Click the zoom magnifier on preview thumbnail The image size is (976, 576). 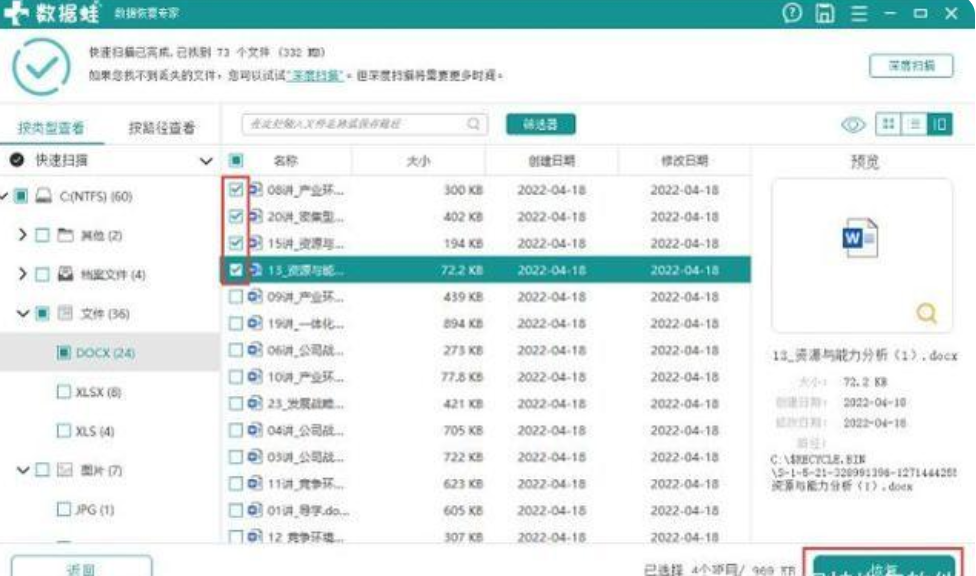point(926,314)
